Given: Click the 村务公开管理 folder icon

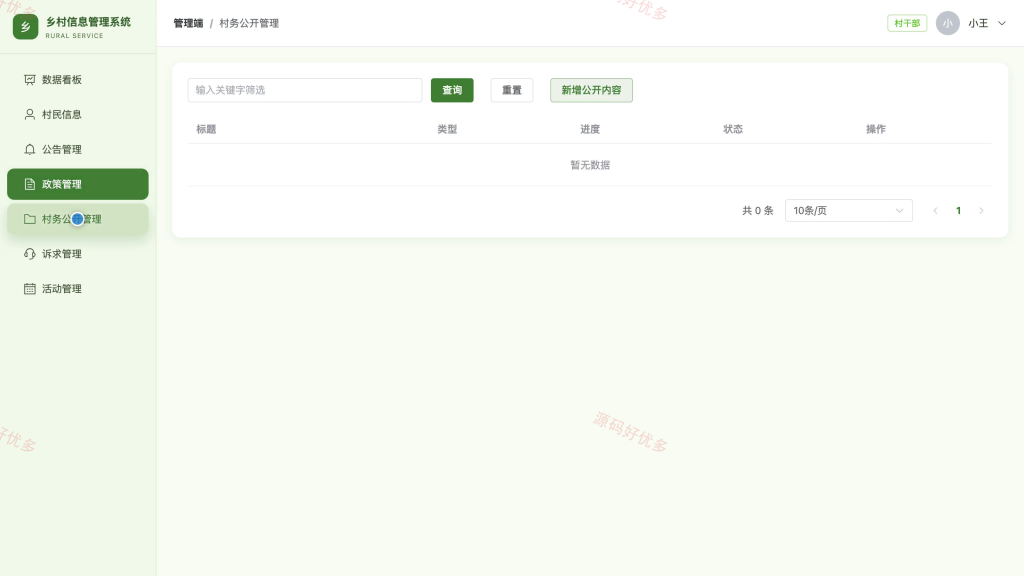Looking at the screenshot, I should click(29, 219).
